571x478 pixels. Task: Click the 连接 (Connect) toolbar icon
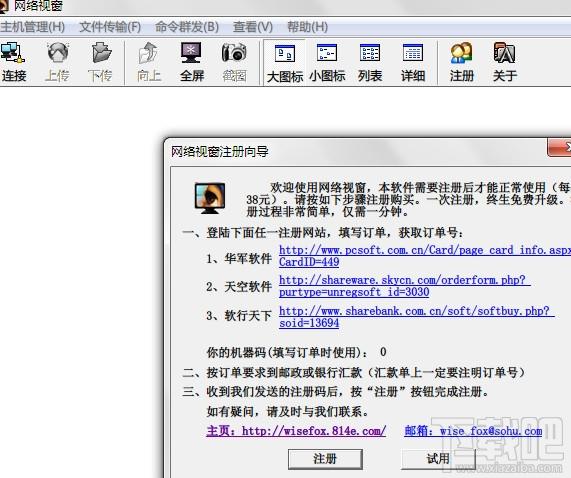point(13,62)
